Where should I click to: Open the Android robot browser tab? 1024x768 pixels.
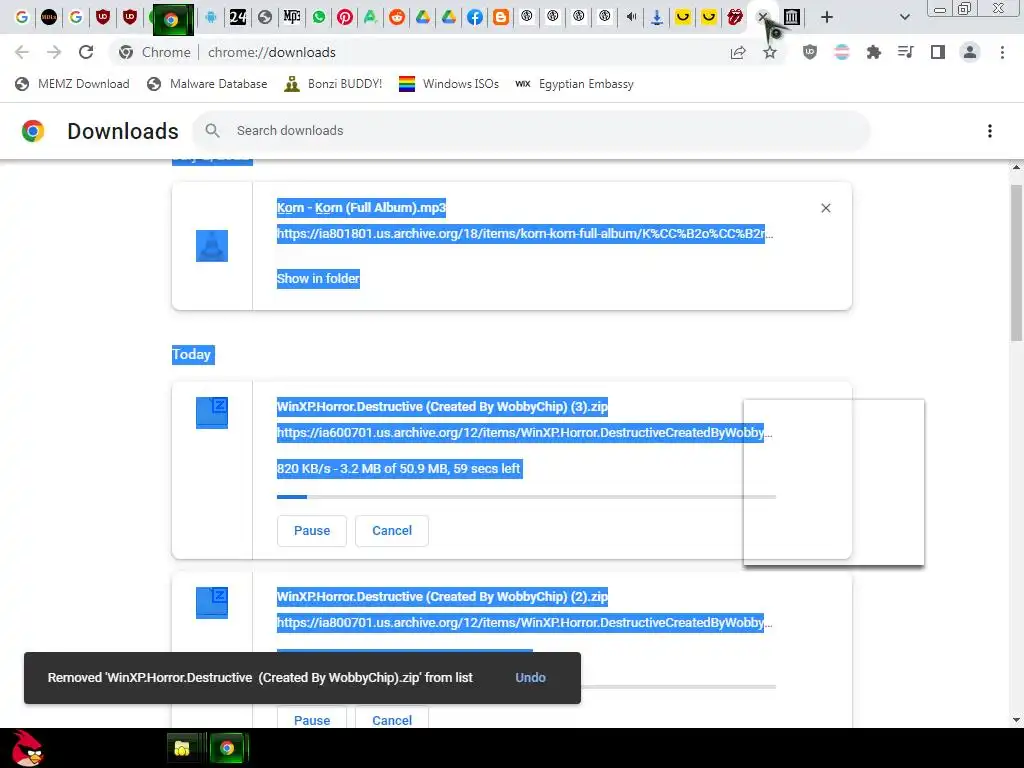210,17
